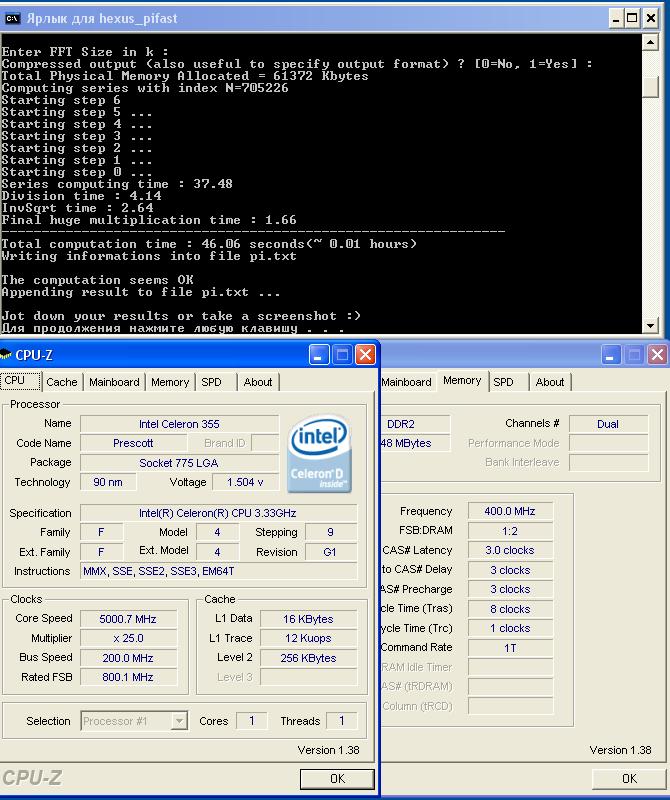
Task: Close the background CPU-Z Memory window
Action: (657, 355)
